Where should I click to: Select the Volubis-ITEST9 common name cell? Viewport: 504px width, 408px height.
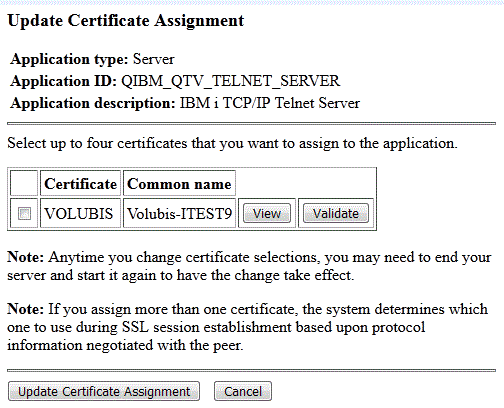179,213
